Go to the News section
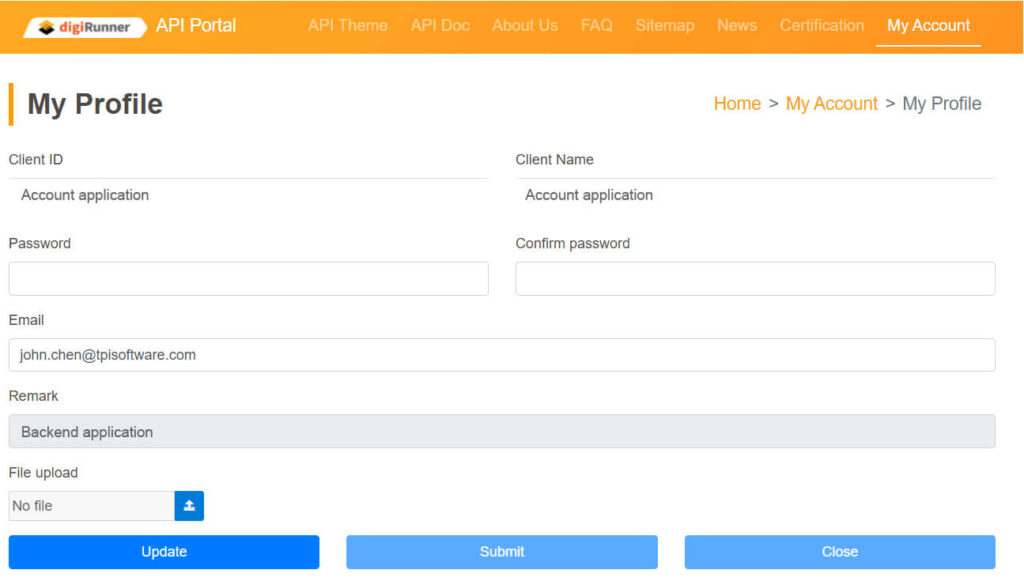The height and width of the screenshot is (585, 1024). (x=736, y=26)
